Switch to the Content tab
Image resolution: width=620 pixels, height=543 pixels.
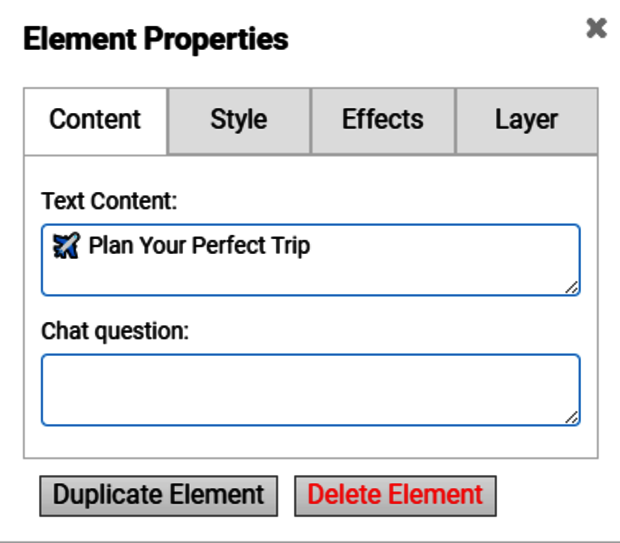[95, 120]
